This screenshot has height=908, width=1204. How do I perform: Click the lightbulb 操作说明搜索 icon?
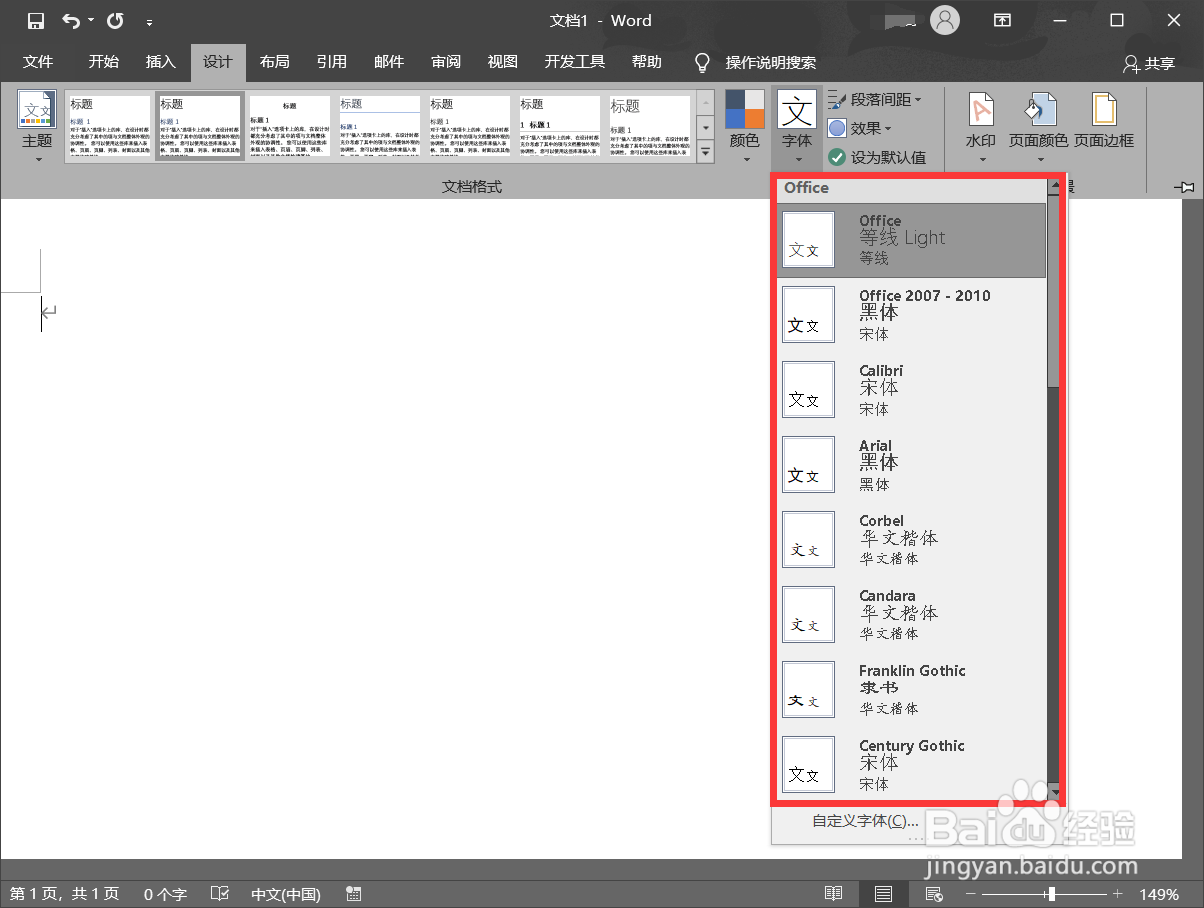702,62
